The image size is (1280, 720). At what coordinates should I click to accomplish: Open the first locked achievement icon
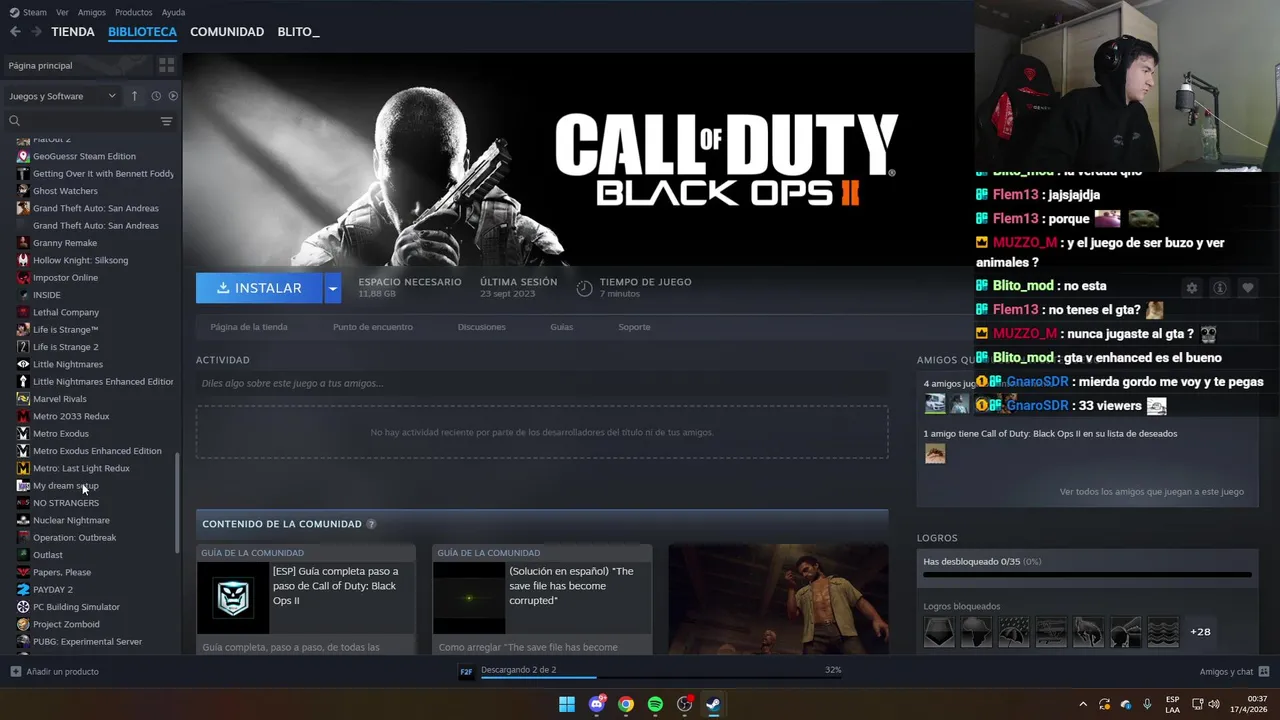click(939, 632)
